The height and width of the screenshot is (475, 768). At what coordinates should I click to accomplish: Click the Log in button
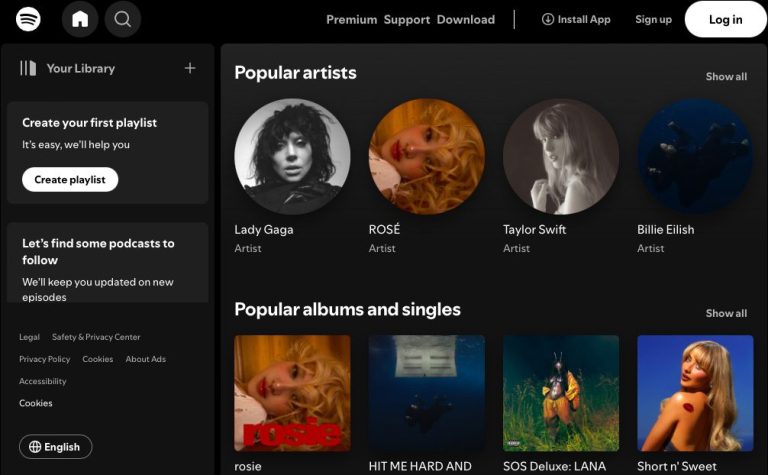[725, 19]
